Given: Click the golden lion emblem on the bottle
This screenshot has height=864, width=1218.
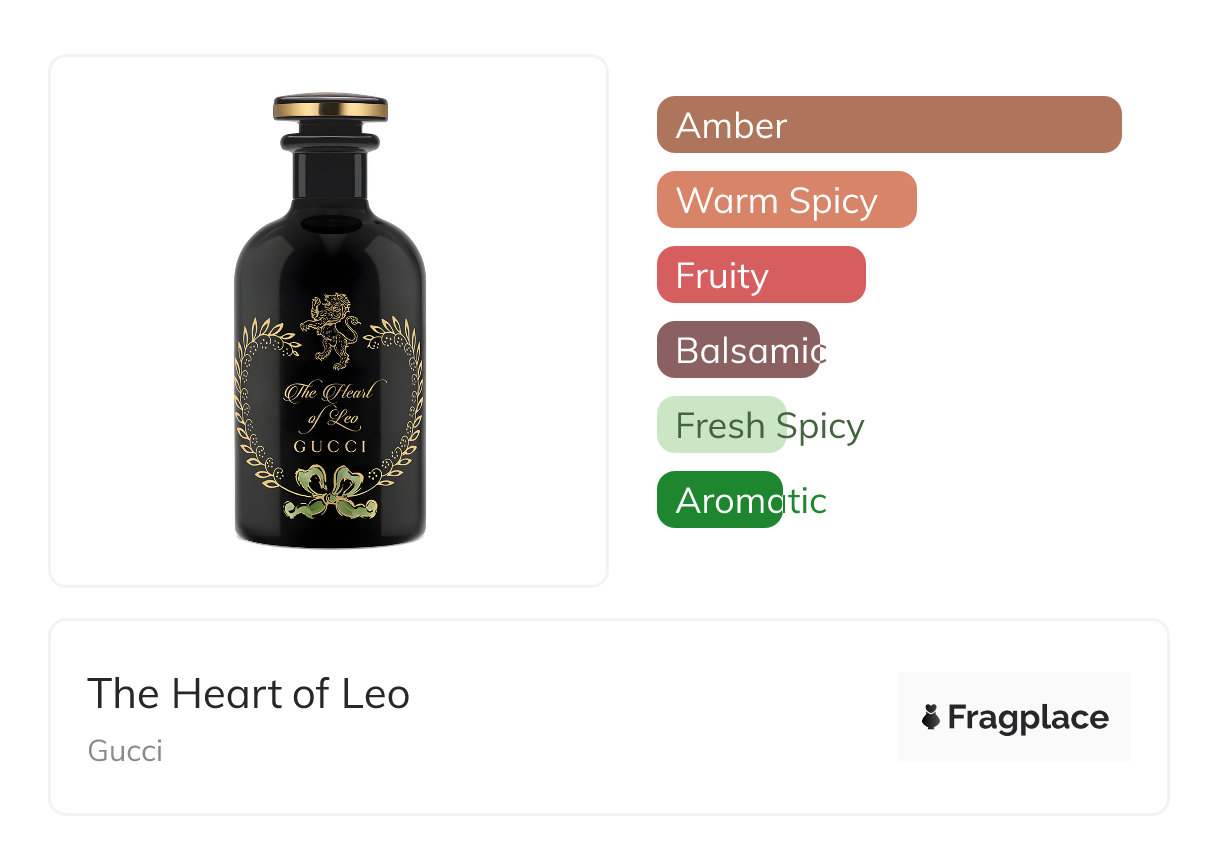Looking at the screenshot, I should click(x=330, y=330).
